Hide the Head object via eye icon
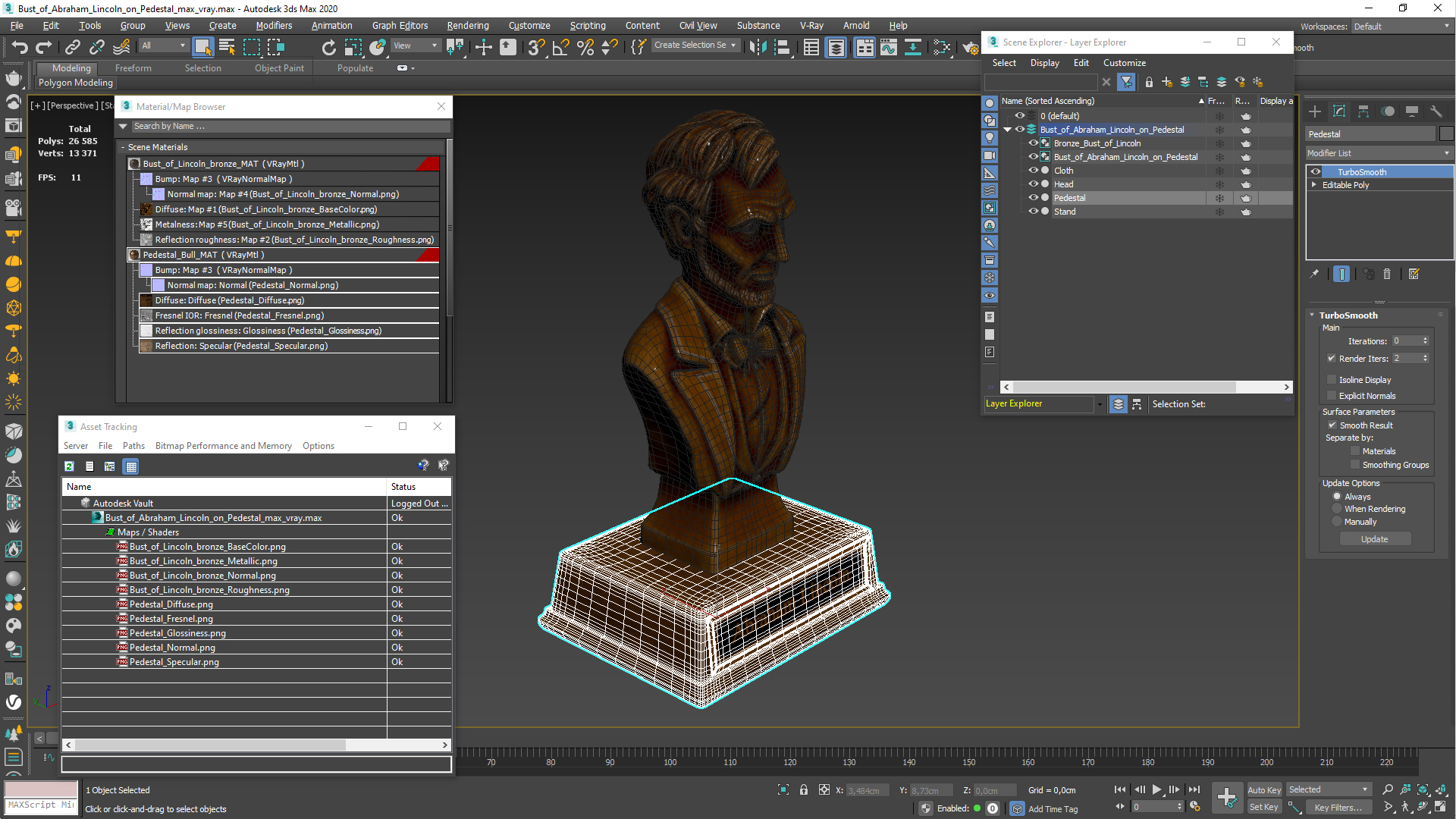Image resolution: width=1456 pixels, height=819 pixels. pos(1033,184)
